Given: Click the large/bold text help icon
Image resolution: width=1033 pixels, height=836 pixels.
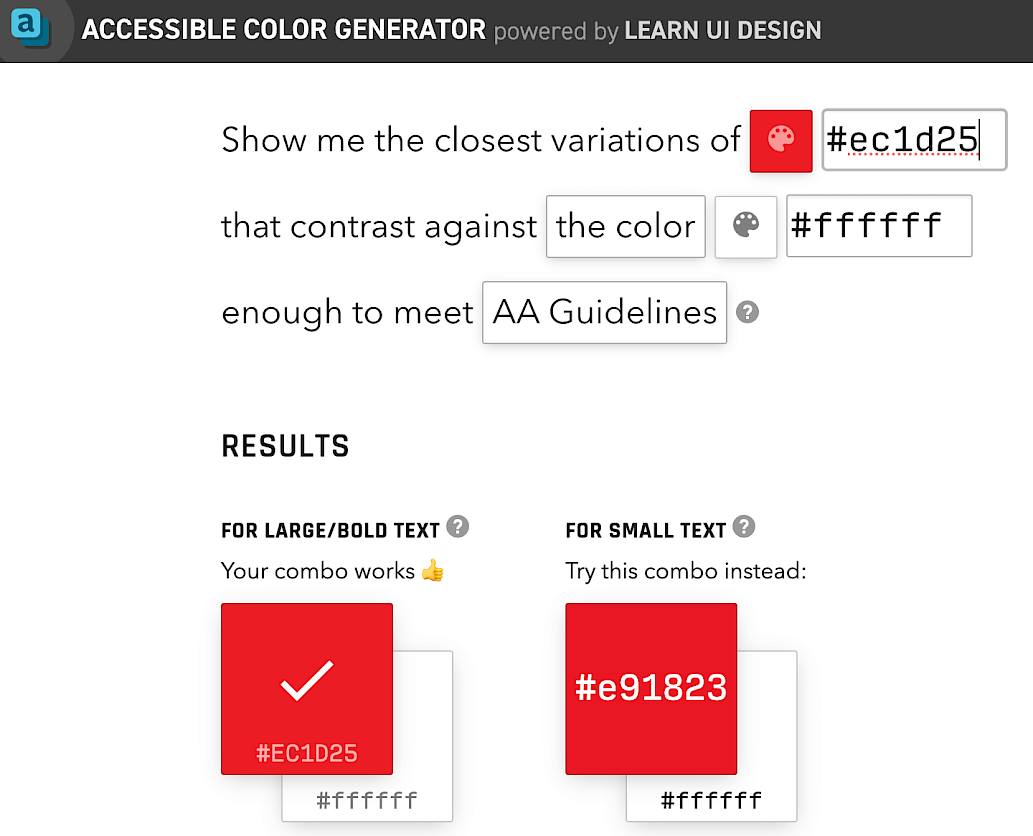Looking at the screenshot, I should [x=458, y=527].
